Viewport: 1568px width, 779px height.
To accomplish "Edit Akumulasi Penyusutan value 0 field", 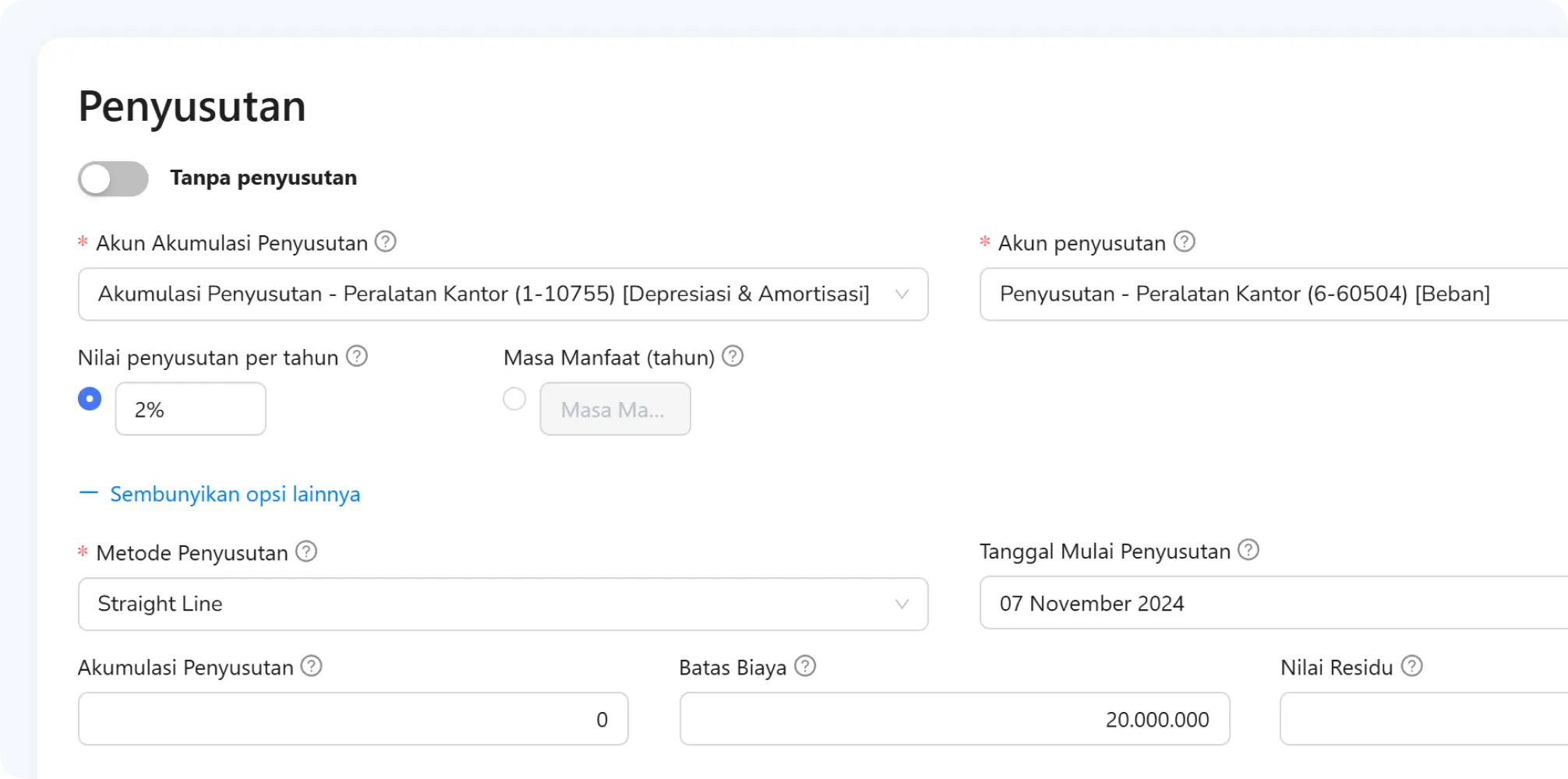I will [x=353, y=719].
